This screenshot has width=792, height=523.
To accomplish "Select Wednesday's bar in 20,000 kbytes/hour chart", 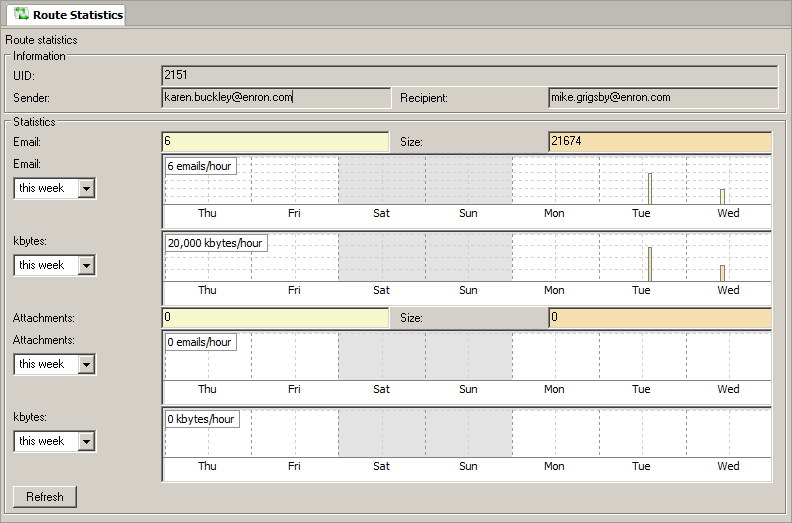I will [722, 273].
